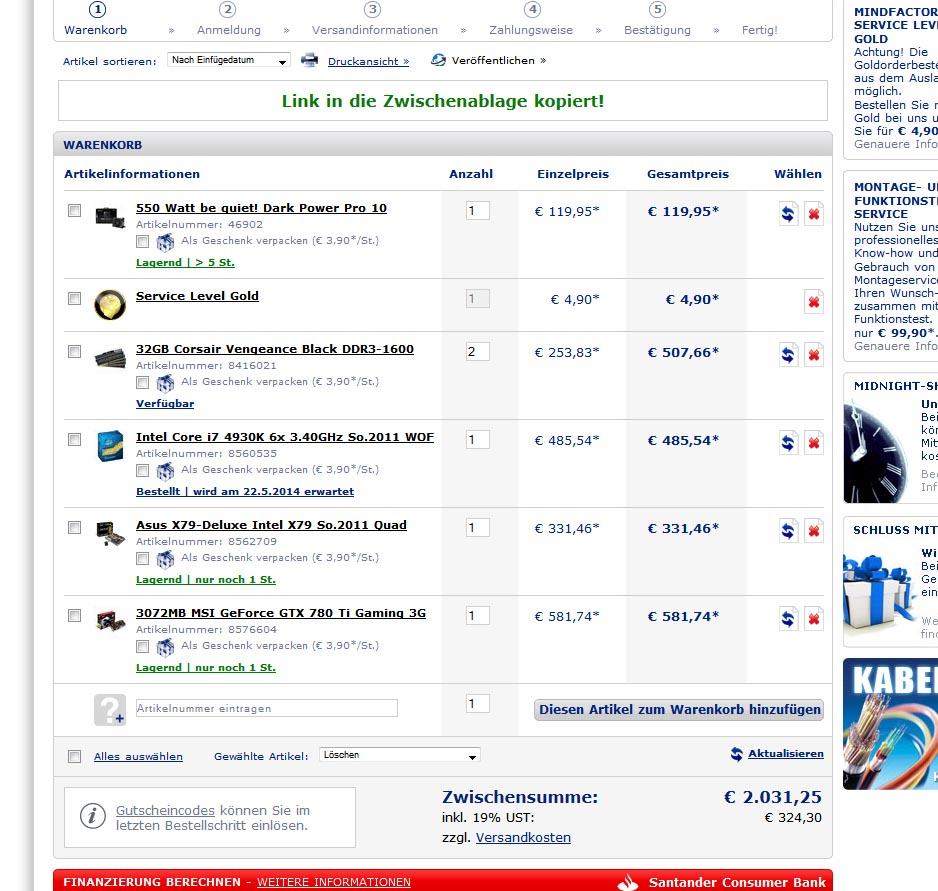Click the Alles auswählen link
The width and height of the screenshot is (938, 891).
tap(138, 756)
